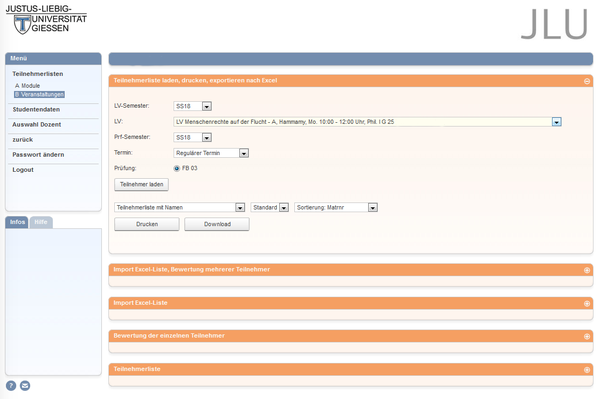Click the Import Excel-Liste section header
The width and height of the screenshot is (600, 399).
click(351, 303)
